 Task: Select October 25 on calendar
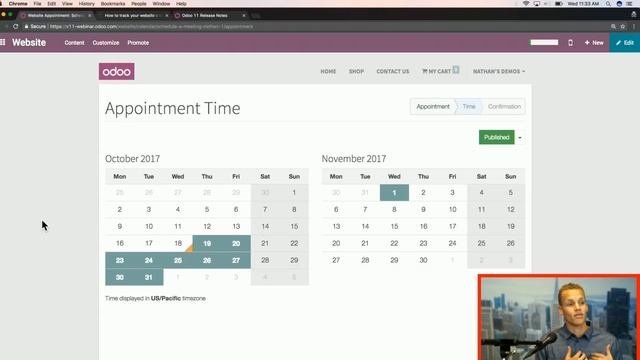[x=178, y=260]
